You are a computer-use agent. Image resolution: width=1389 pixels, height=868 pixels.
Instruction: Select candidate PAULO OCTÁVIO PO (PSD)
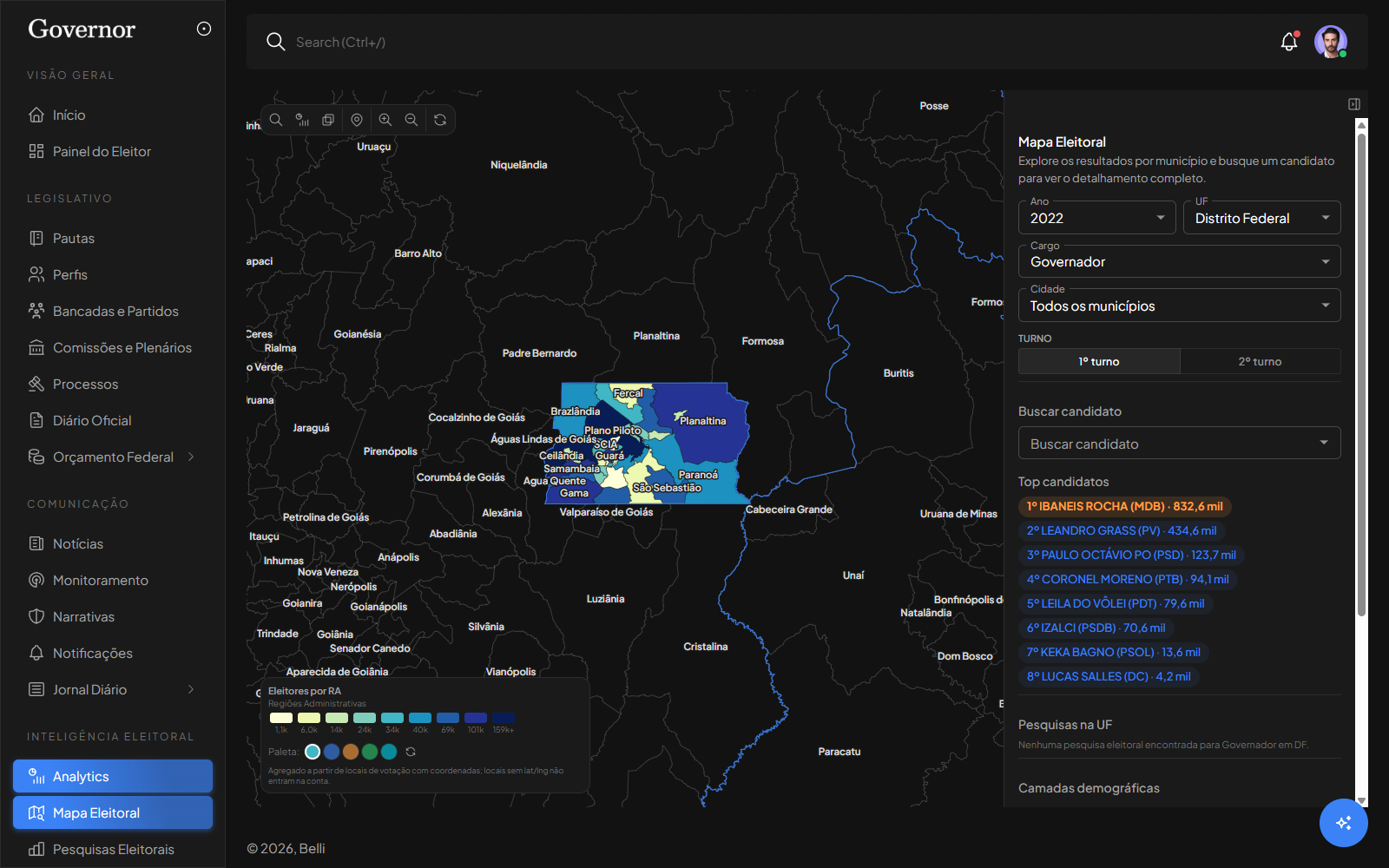[1131, 555]
